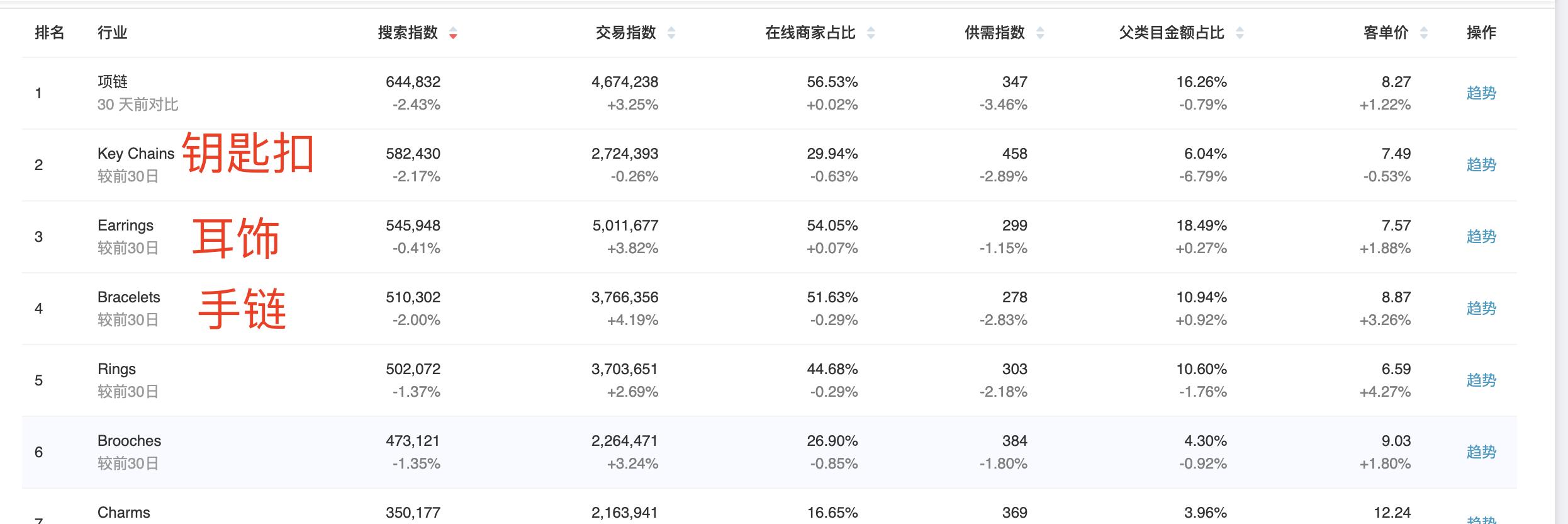This screenshot has width=1568, height=524.
Task: Click the red descending sort arrow on 搜索指数
Action: 453,36
